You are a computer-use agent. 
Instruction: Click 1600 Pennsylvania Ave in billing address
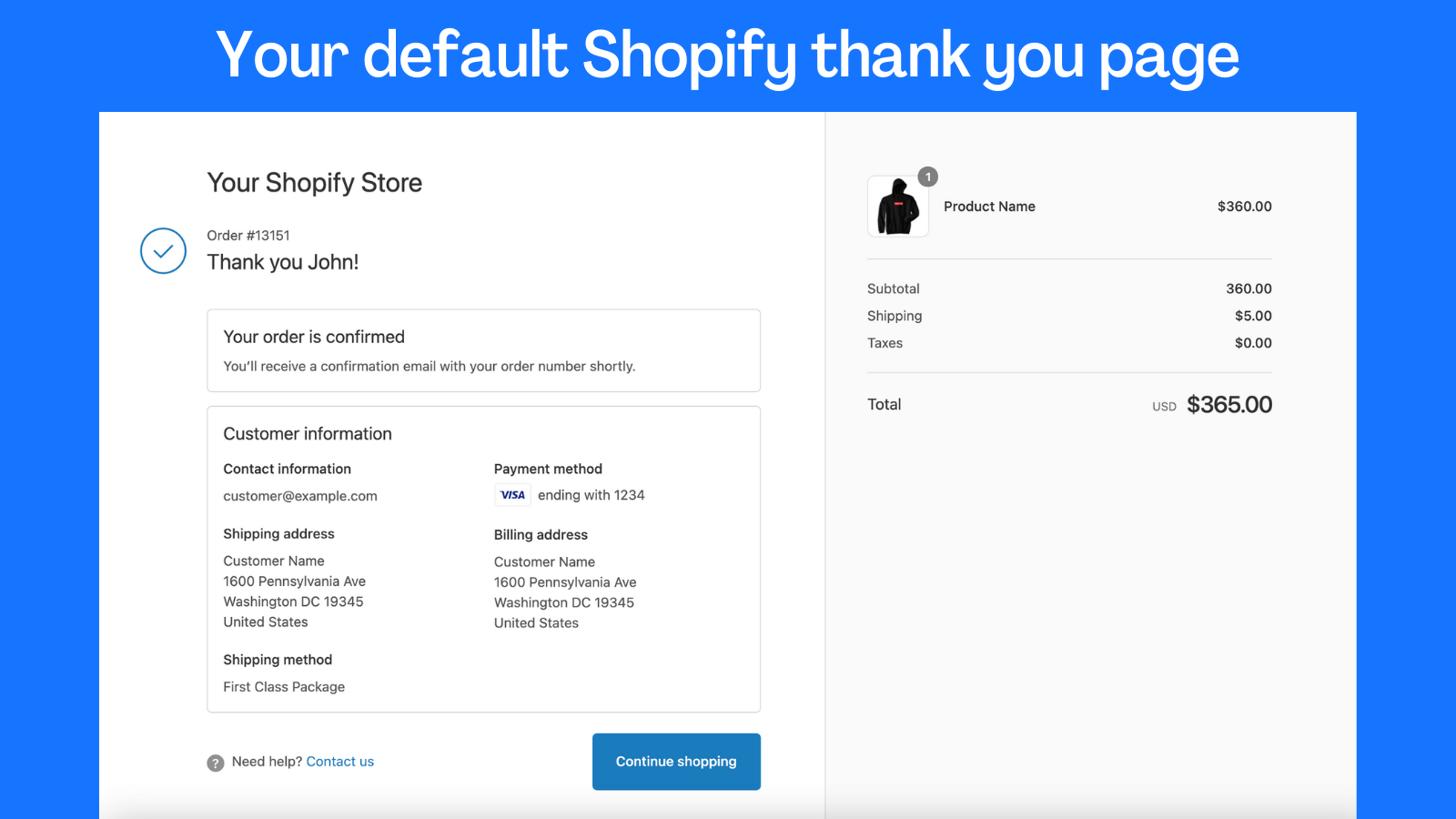565,582
